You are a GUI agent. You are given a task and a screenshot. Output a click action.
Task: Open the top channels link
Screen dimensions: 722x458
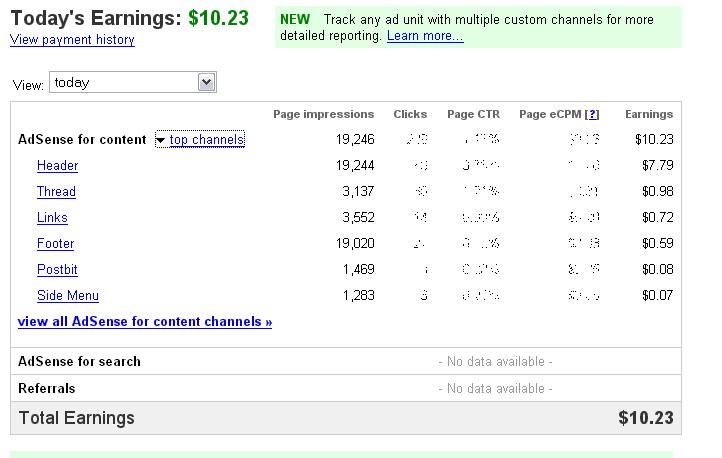207,140
